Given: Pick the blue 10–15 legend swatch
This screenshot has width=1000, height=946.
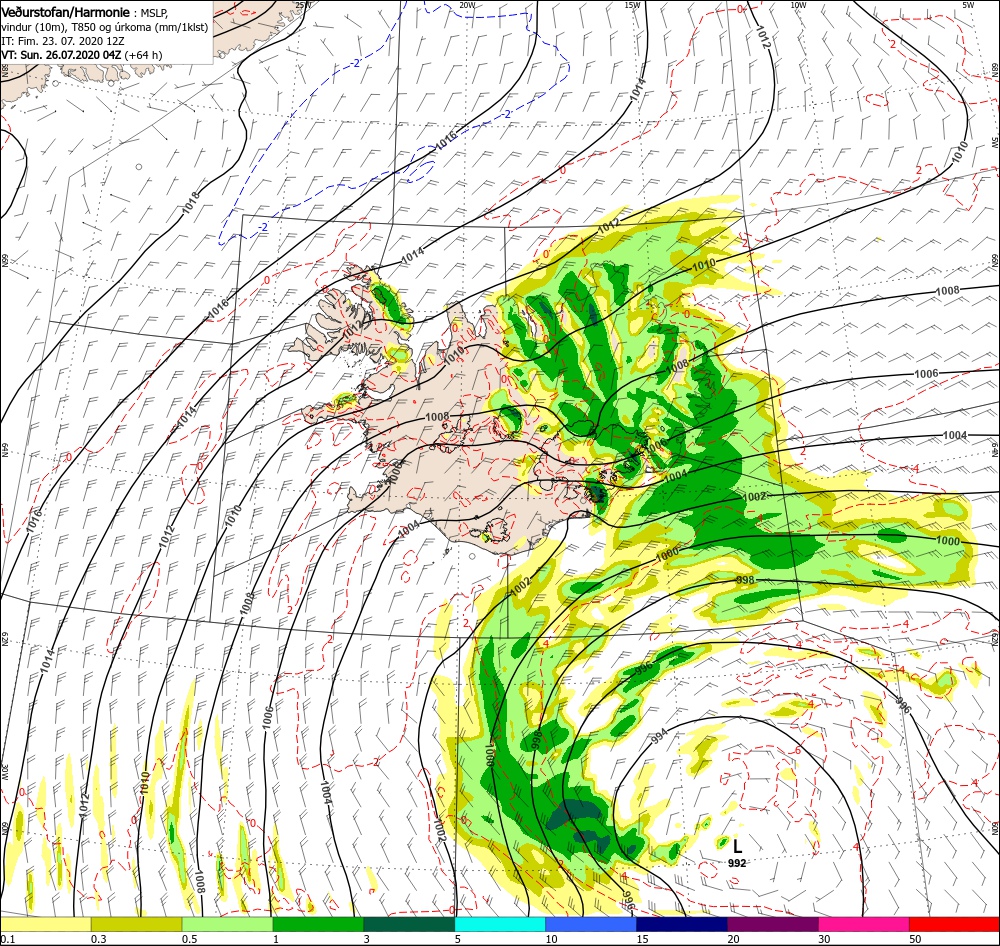Looking at the screenshot, I should pyautogui.click(x=591, y=924).
